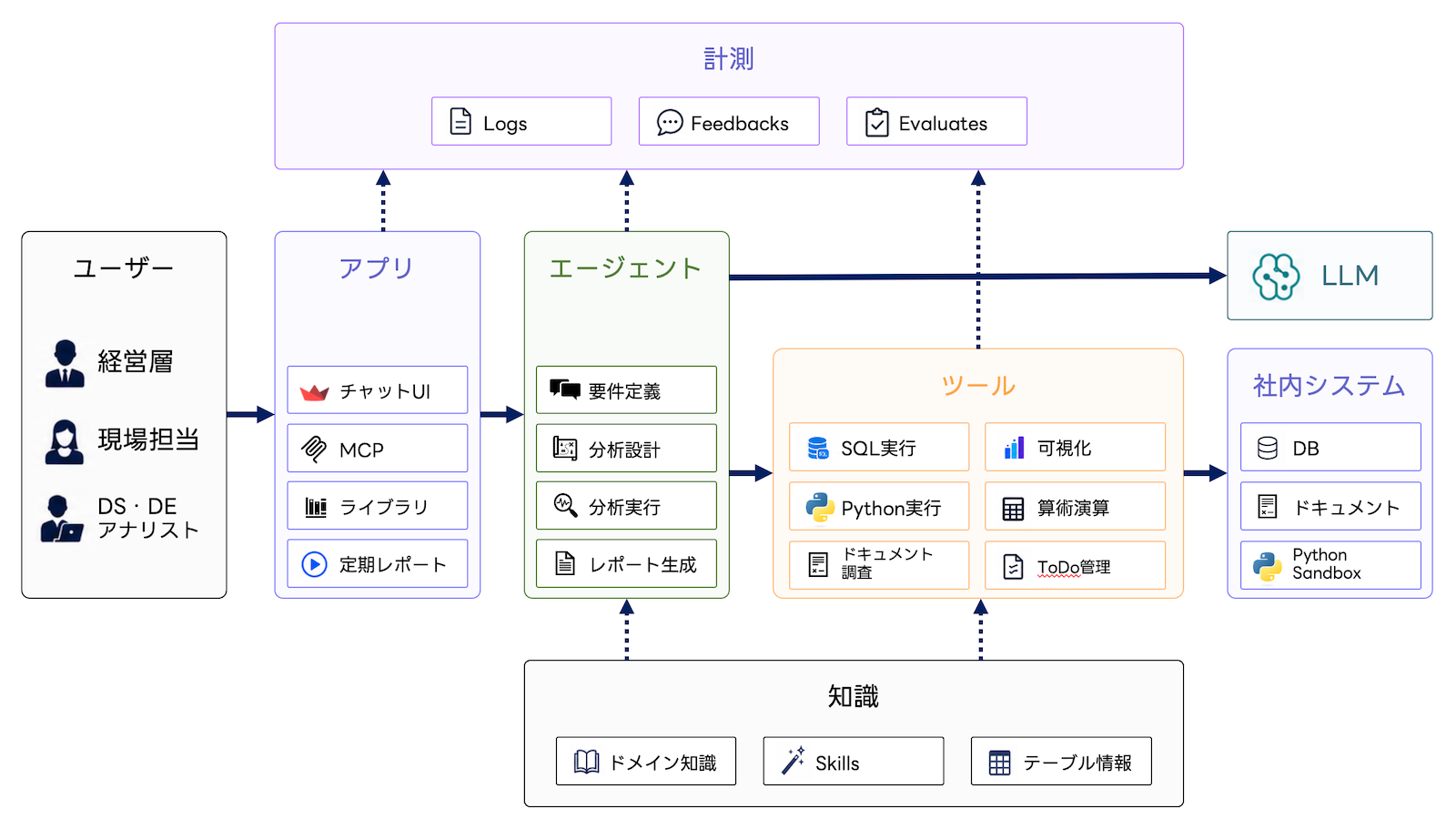Click the 算術演算 label text
Image resolution: width=1456 pixels, height=829 pixels.
click(1074, 508)
